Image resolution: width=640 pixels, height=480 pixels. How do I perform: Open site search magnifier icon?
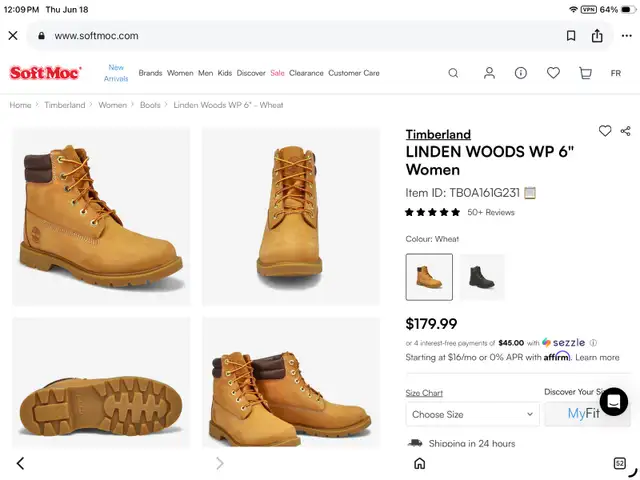click(453, 73)
